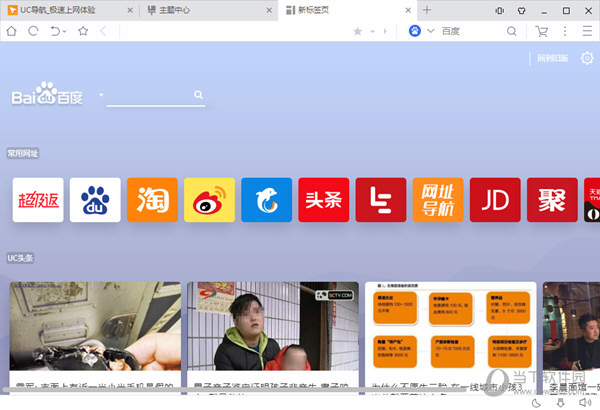Viewport: 600px width, 410px height.
Task: Open the hamburger main menu
Action: pos(587,31)
